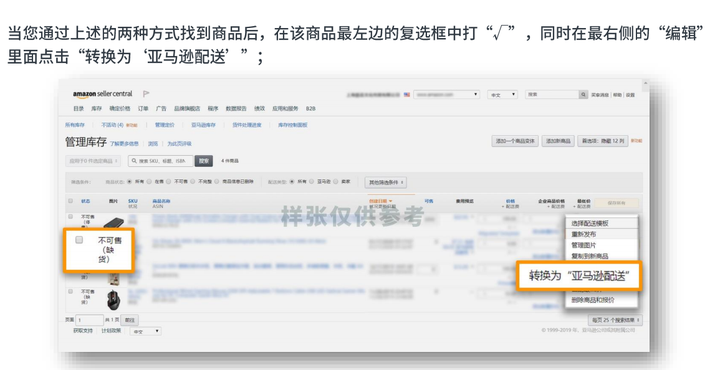Click the flag icon beside the logo
The width and height of the screenshot is (720, 370).
[x=146, y=94]
